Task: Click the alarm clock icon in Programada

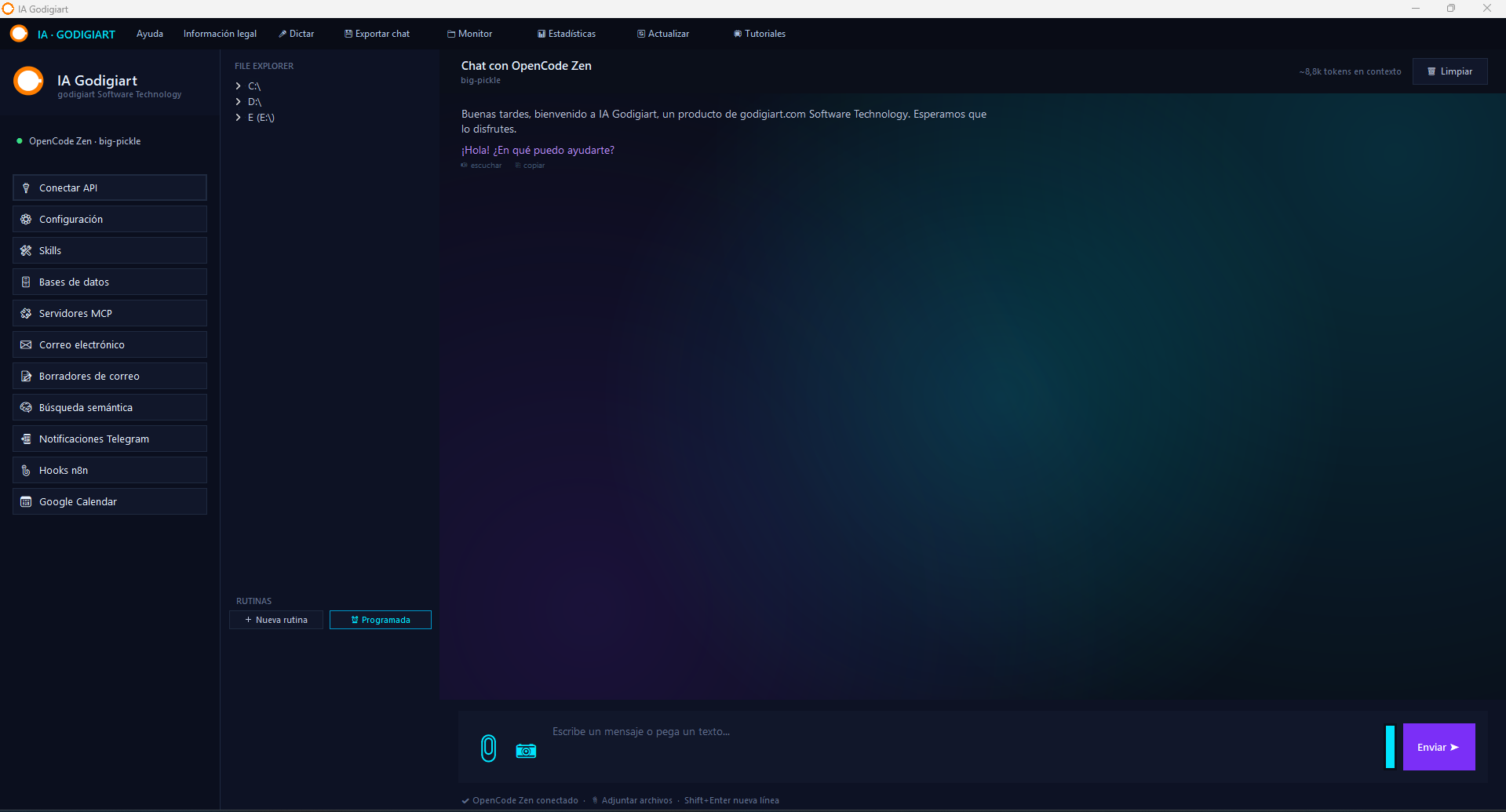Action: (x=355, y=620)
